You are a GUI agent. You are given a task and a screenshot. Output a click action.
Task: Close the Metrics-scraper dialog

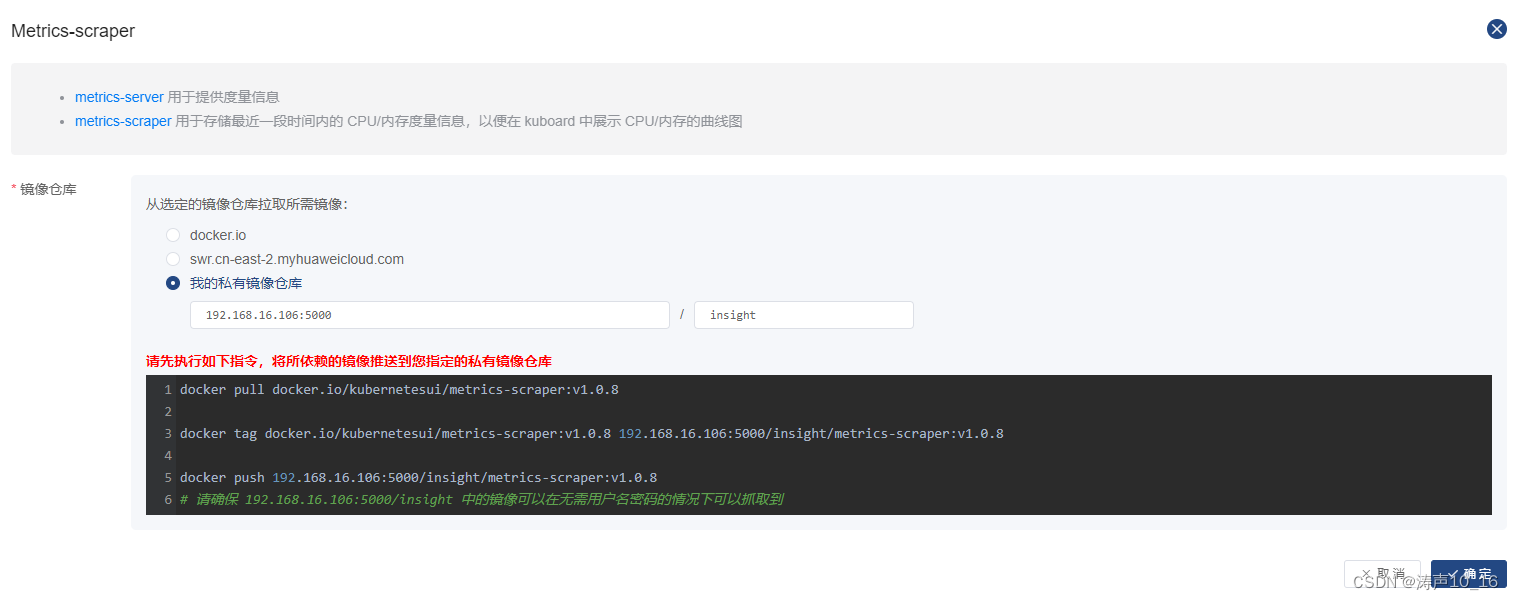click(x=1496, y=29)
